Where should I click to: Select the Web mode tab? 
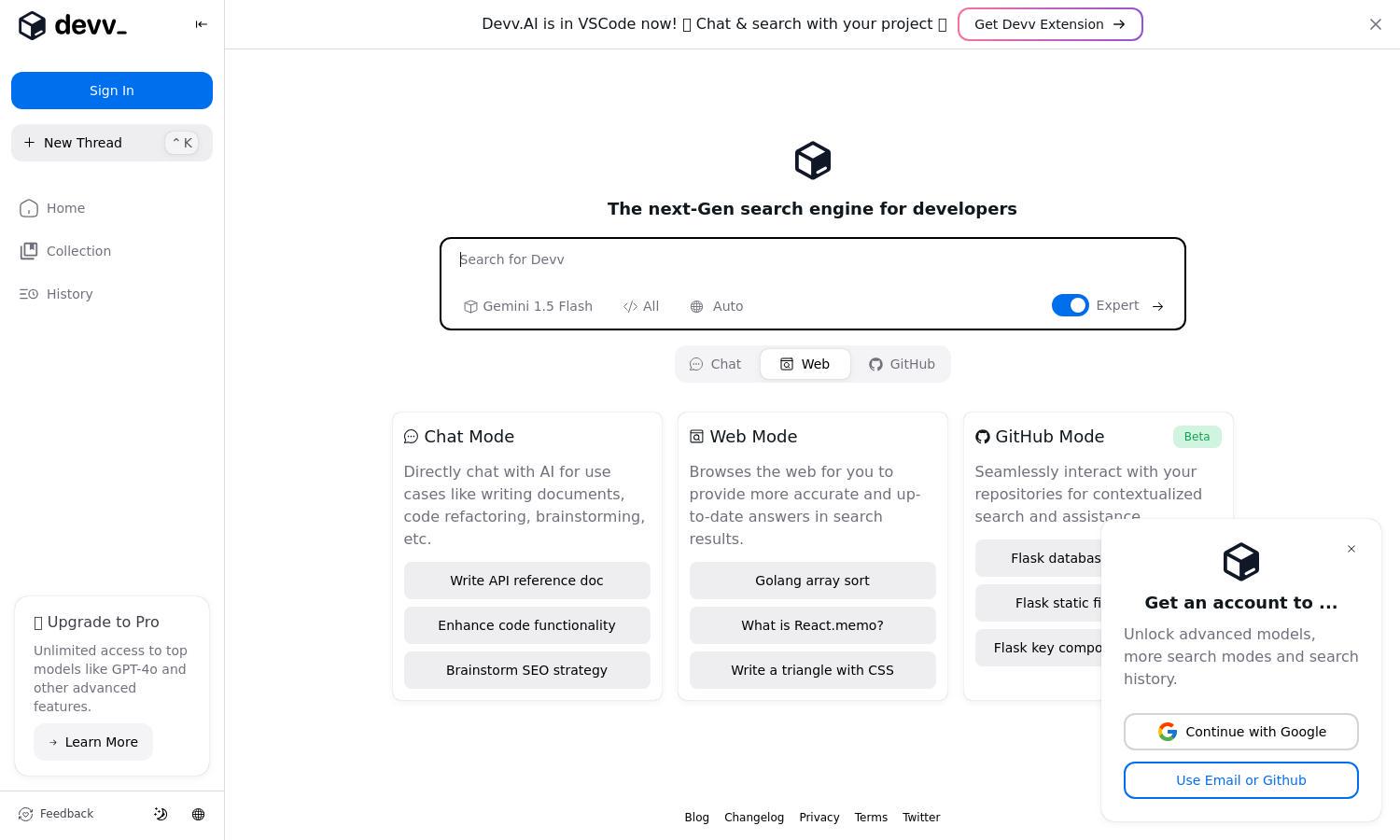click(805, 364)
